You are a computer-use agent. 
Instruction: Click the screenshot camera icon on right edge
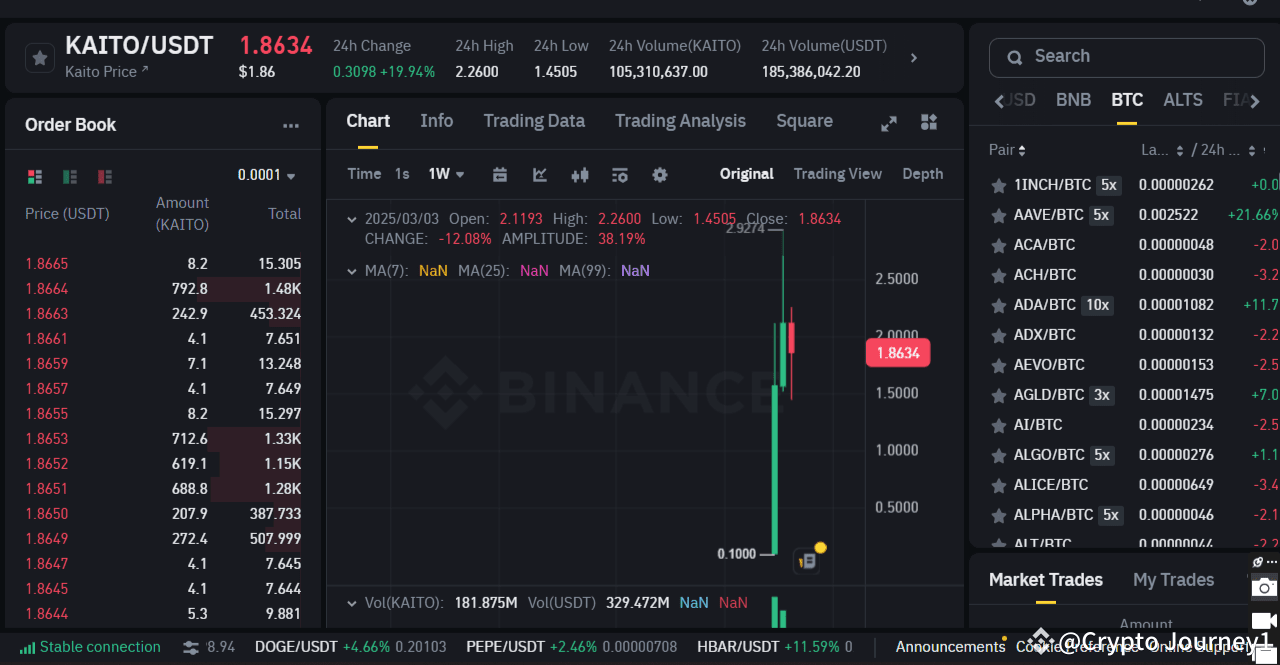1263,587
